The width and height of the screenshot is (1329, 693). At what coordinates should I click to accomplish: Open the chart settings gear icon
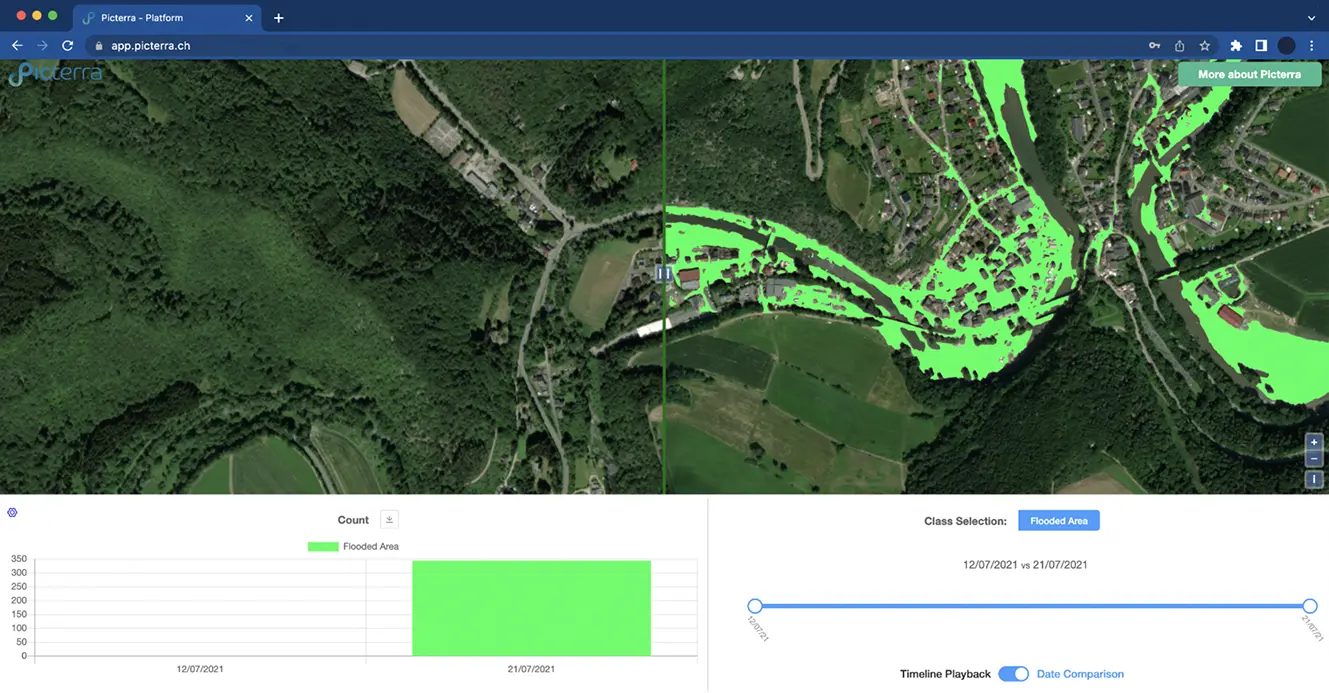coord(12,513)
